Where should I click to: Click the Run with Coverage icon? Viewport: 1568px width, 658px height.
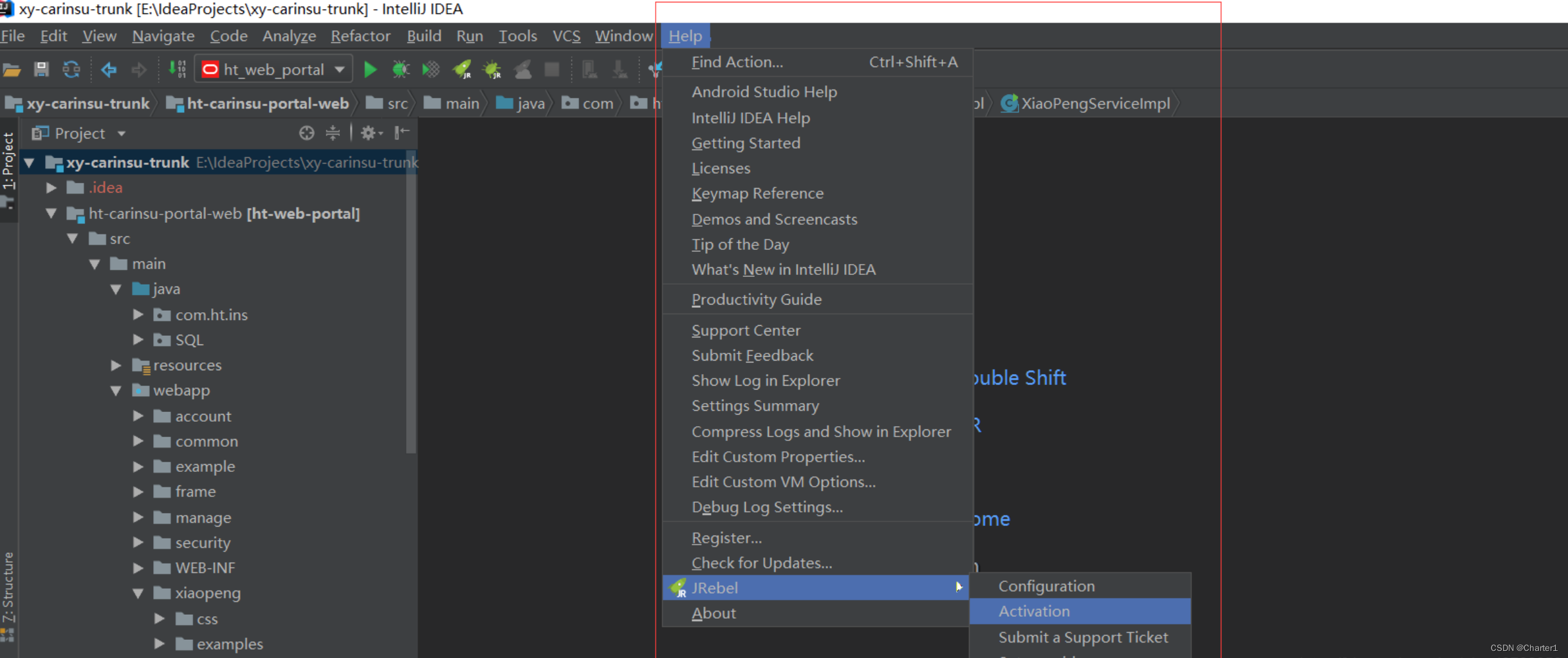click(430, 70)
